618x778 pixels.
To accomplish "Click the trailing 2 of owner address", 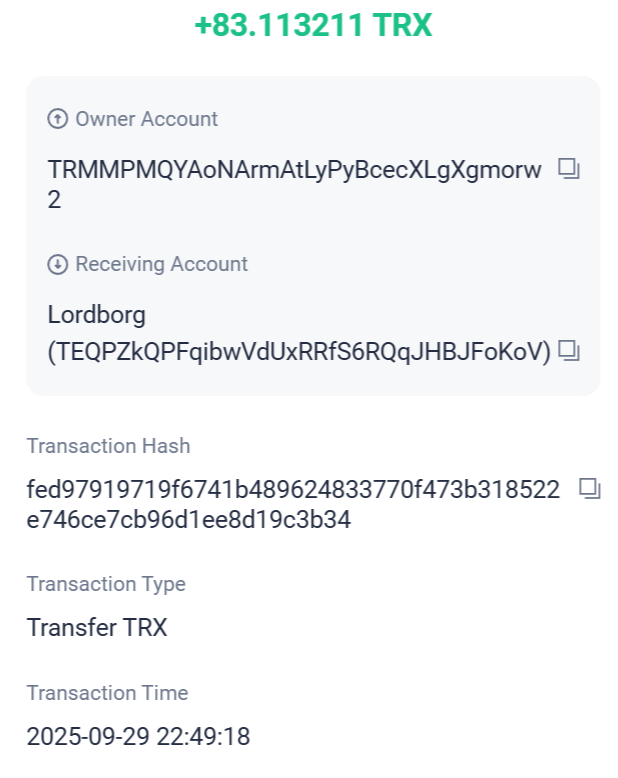I will click(x=55, y=200).
